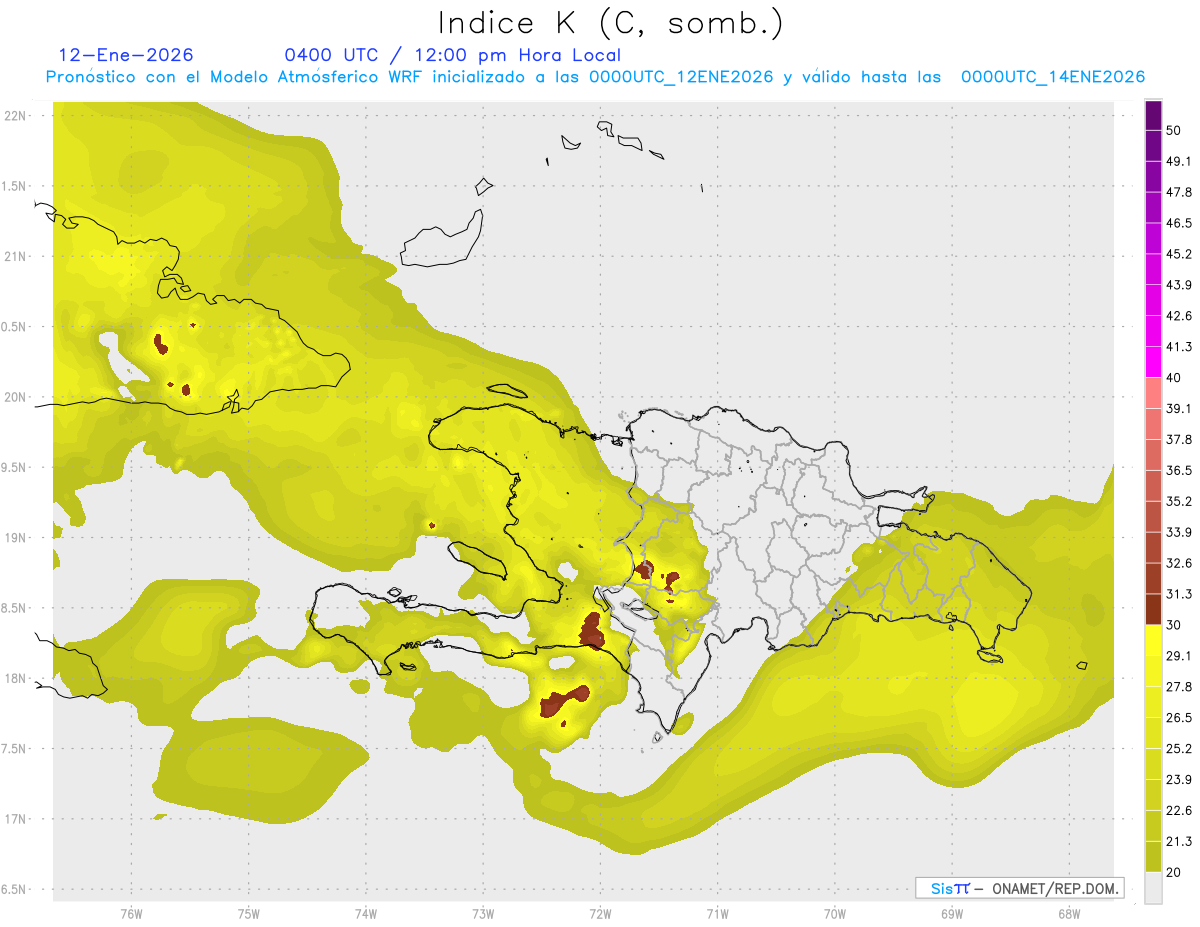This screenshot has height=927, width=1200.
Task: Click the '17N' latitude label
Action: point(16,819)
